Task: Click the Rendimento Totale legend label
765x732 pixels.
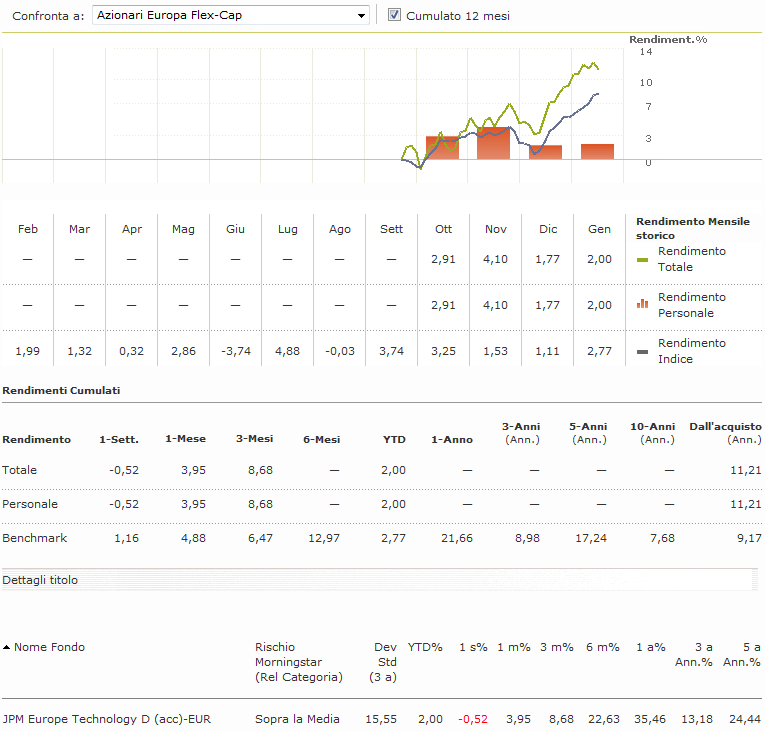Action: click(692, 259)
